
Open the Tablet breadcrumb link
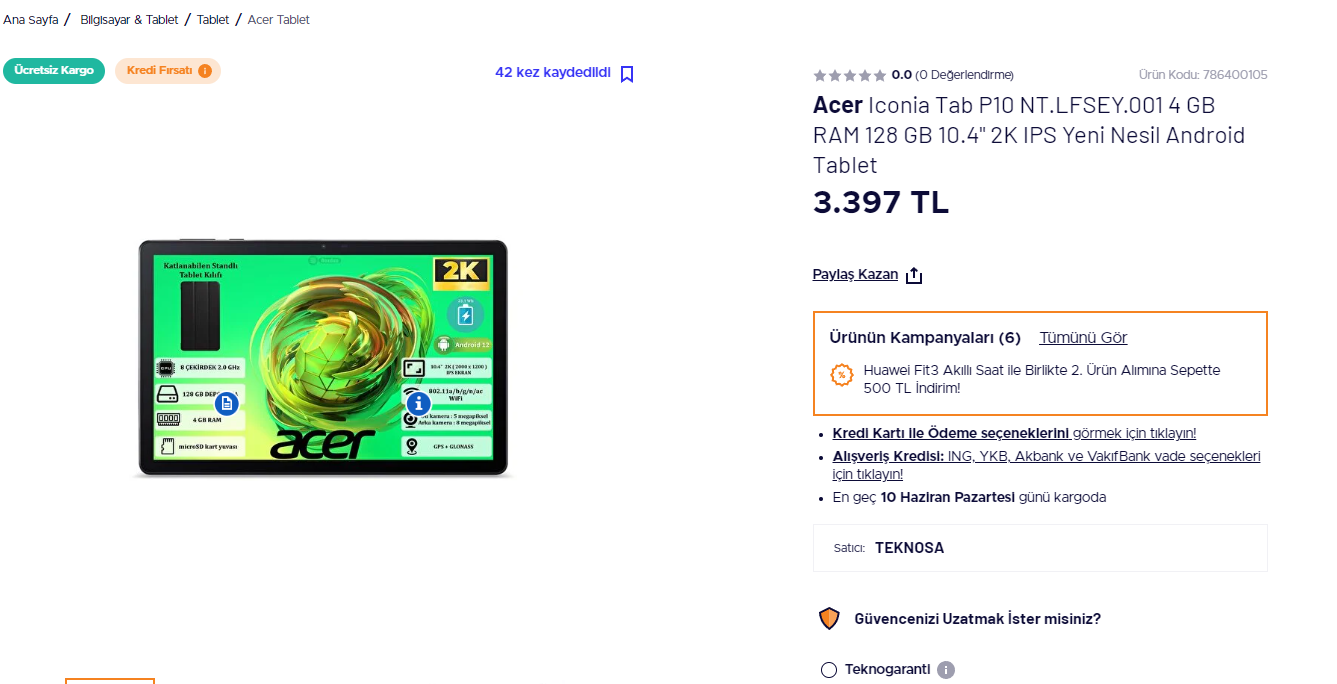[x=213, y=20]
